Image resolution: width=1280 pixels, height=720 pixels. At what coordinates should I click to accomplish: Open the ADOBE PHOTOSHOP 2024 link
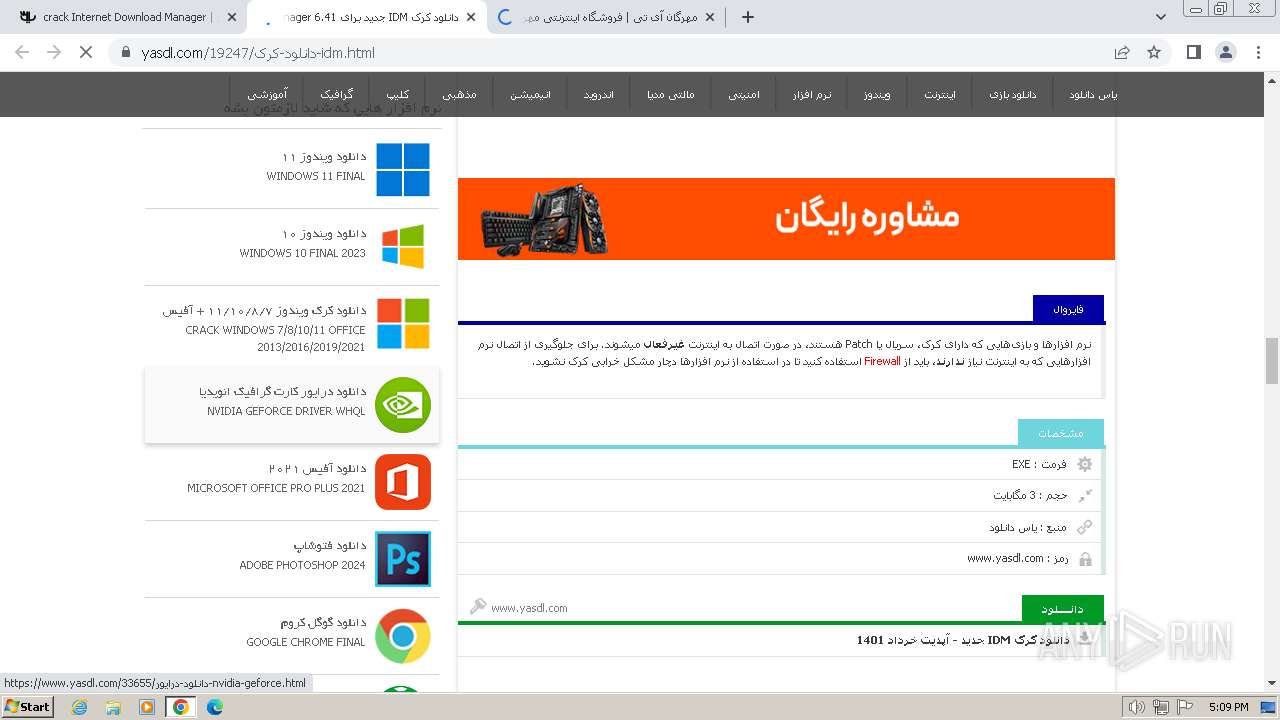[x=302, y=565]
